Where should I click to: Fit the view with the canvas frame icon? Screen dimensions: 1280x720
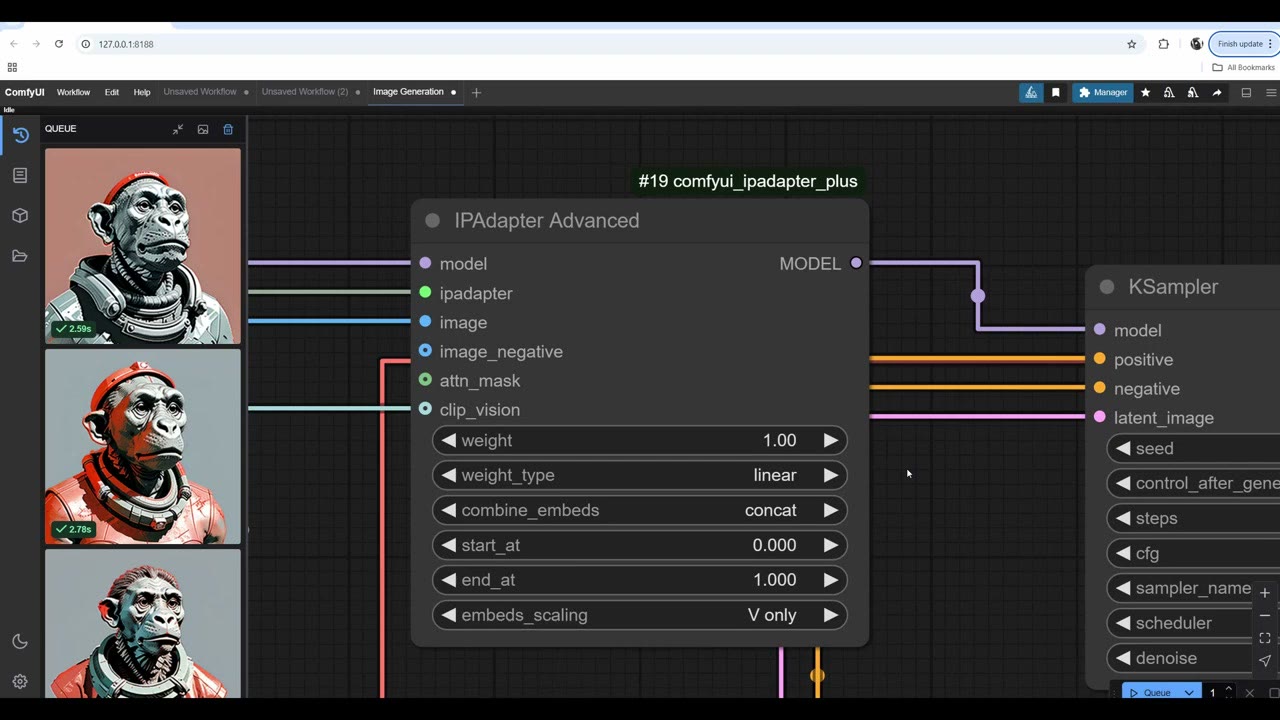click(x=1265, y=638)
